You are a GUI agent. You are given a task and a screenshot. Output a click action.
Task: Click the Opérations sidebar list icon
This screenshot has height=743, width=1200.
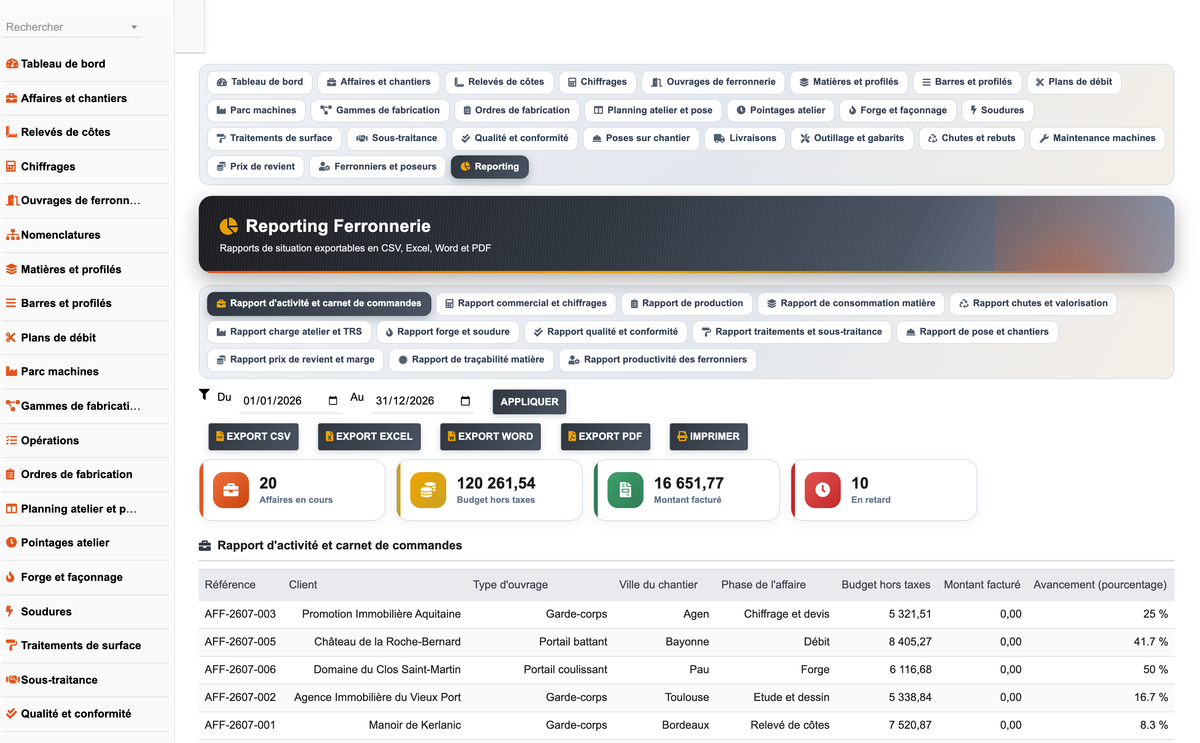point(12,440)
